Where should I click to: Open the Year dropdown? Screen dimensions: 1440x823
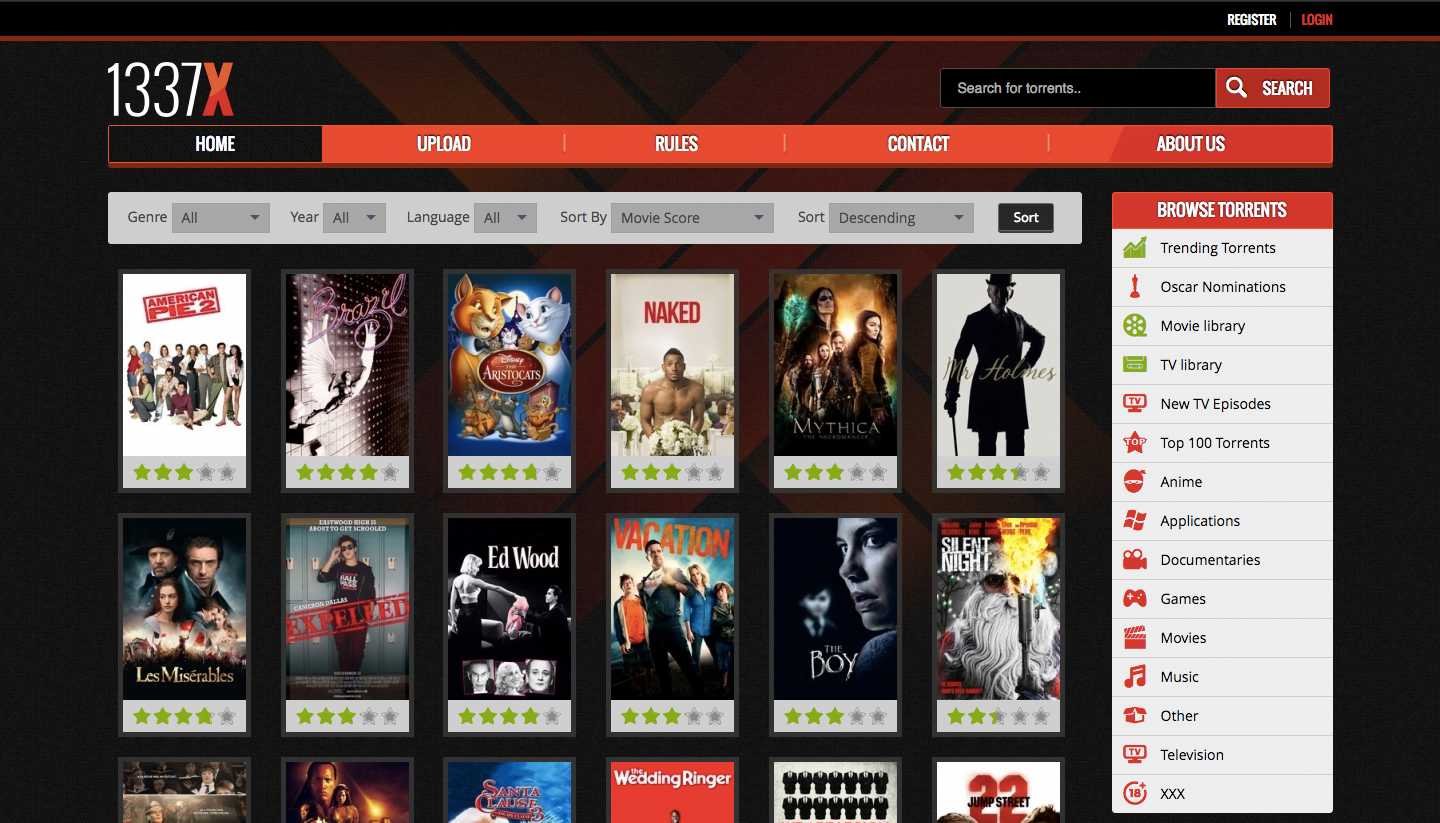354,218
